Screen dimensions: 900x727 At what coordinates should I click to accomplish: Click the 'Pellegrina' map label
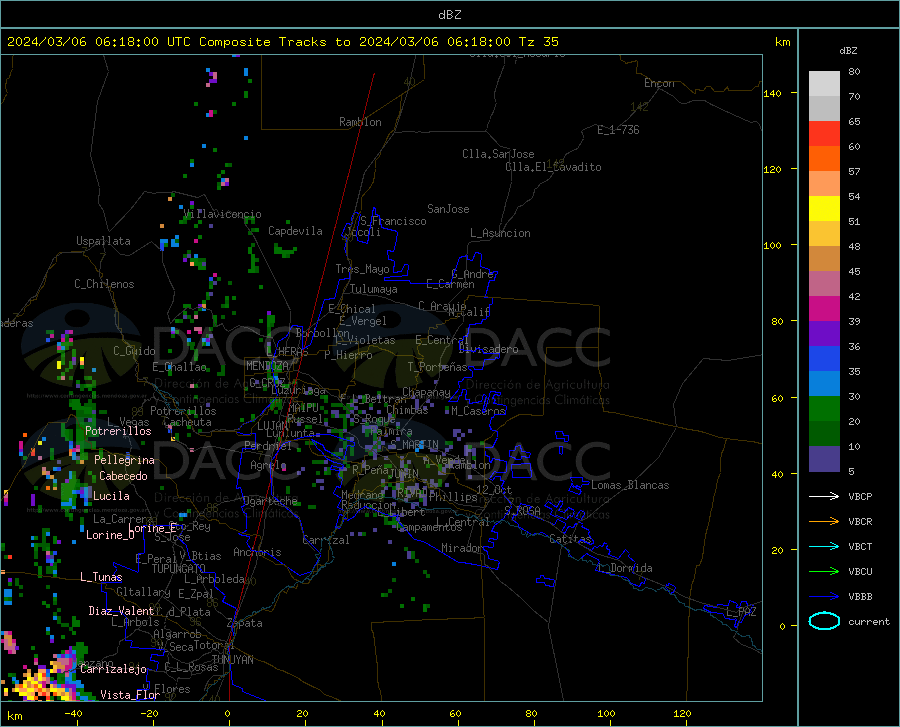tap(124, 460)
